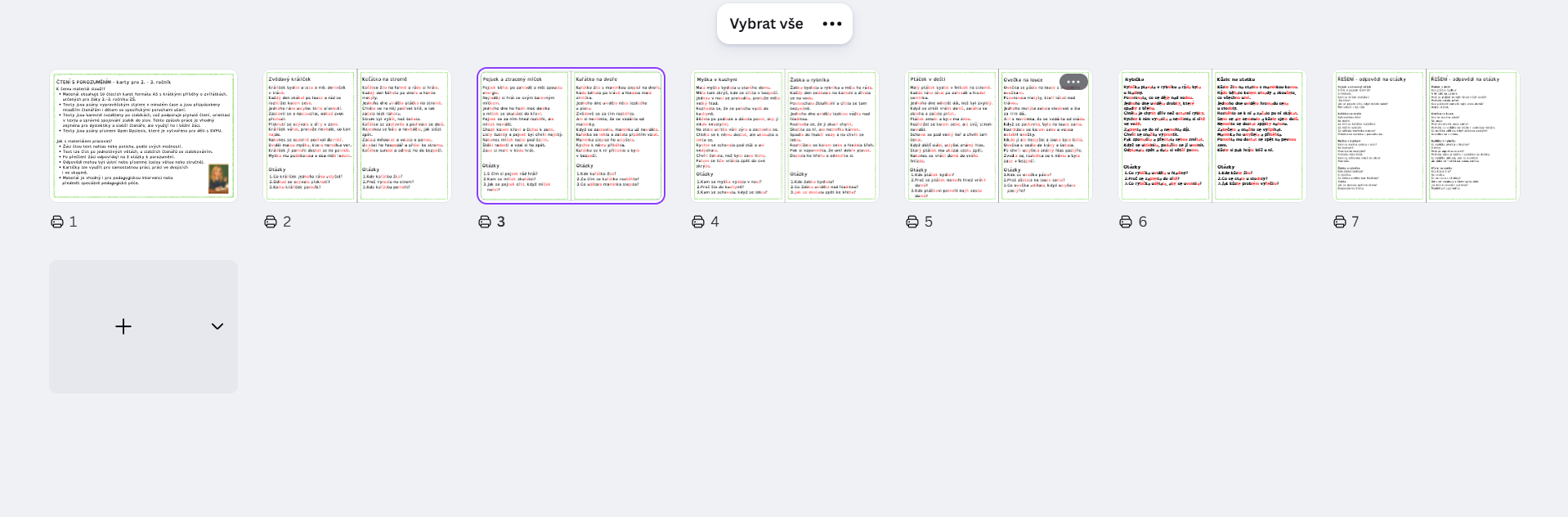This screenshot has width=1568, height=517.
Task: Click the printer icon under page 2
Action: point(271,222)
